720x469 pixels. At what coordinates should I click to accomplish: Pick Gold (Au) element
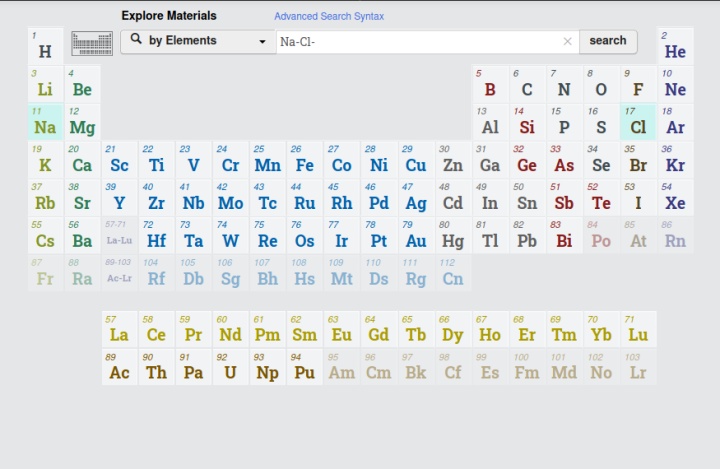[x=416, y=236]
